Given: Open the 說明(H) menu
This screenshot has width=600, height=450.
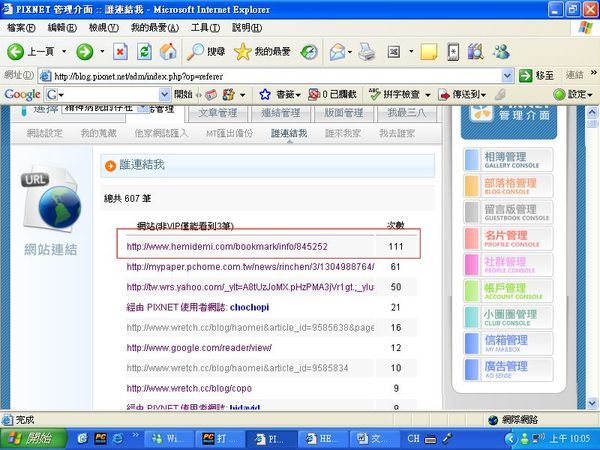Looking at the screenshot, I should pos(247,28).
